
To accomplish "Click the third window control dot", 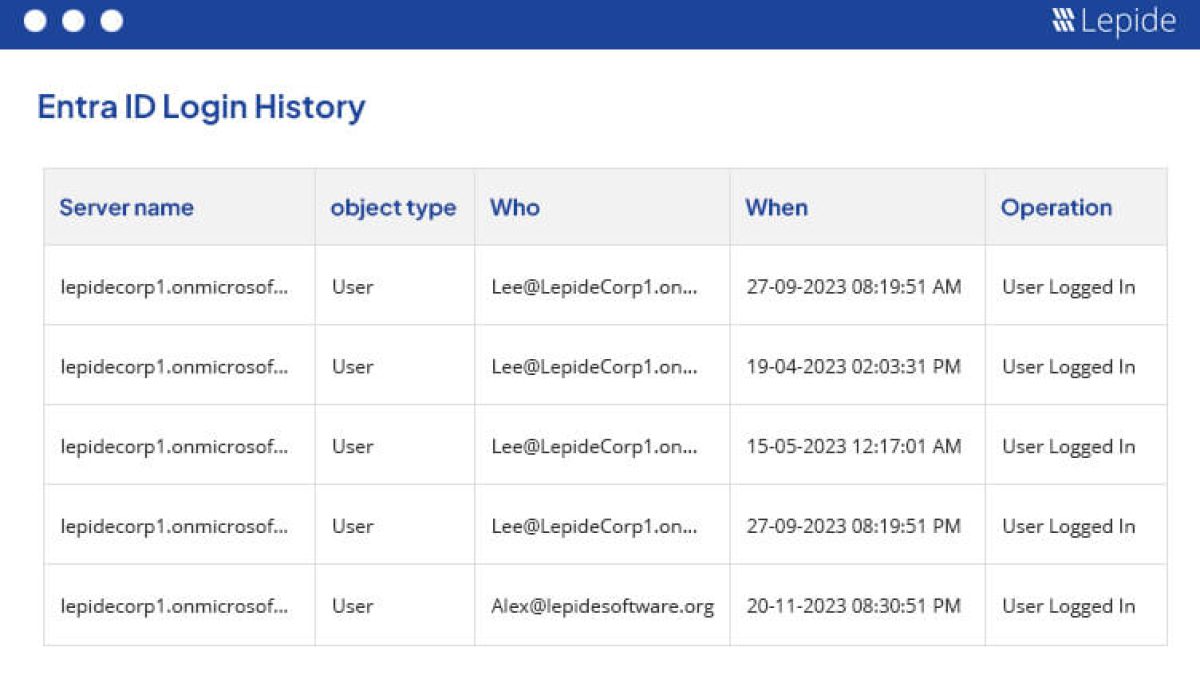I will coord(112,21).
